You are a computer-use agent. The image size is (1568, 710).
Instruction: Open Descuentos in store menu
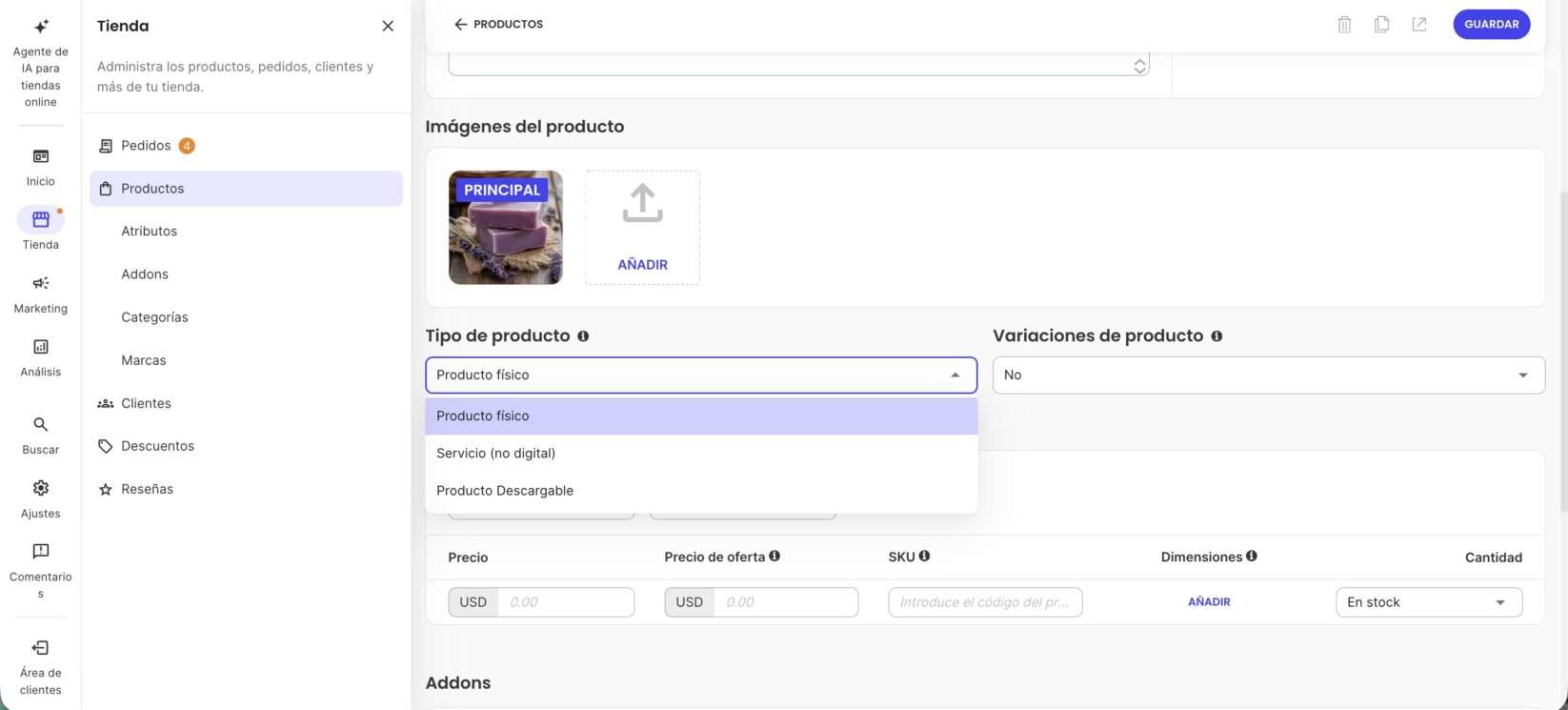tap(246, 446)
